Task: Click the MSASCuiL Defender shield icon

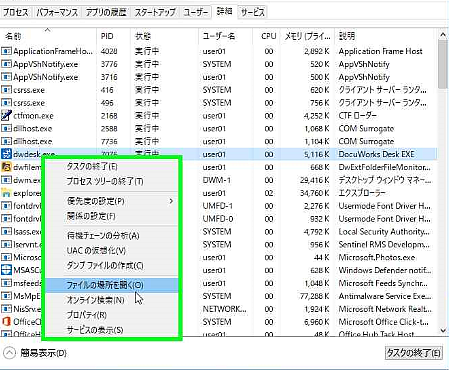Action: coord(6,270)
